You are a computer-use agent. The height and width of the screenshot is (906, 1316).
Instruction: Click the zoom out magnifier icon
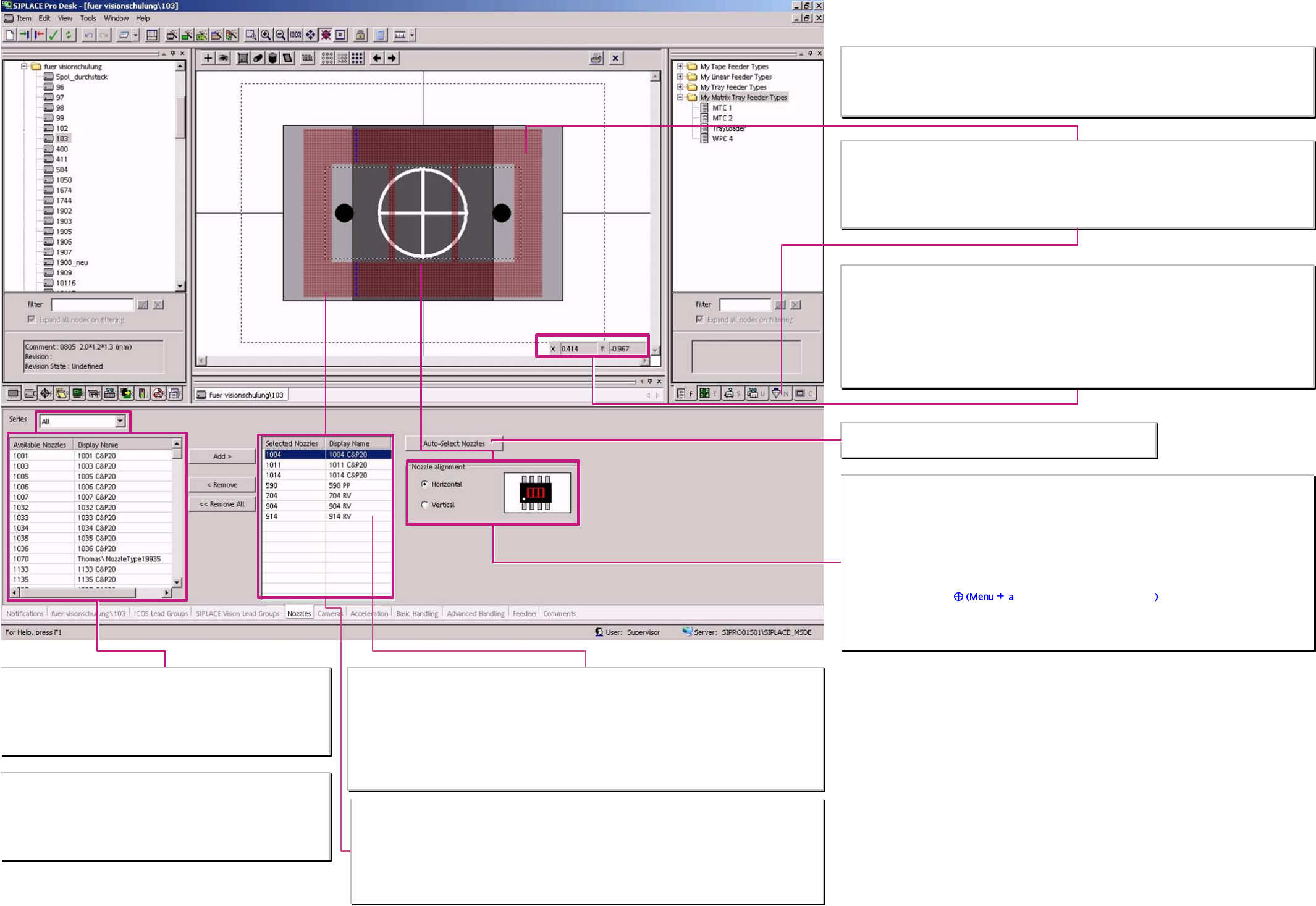tap(280, 35)
